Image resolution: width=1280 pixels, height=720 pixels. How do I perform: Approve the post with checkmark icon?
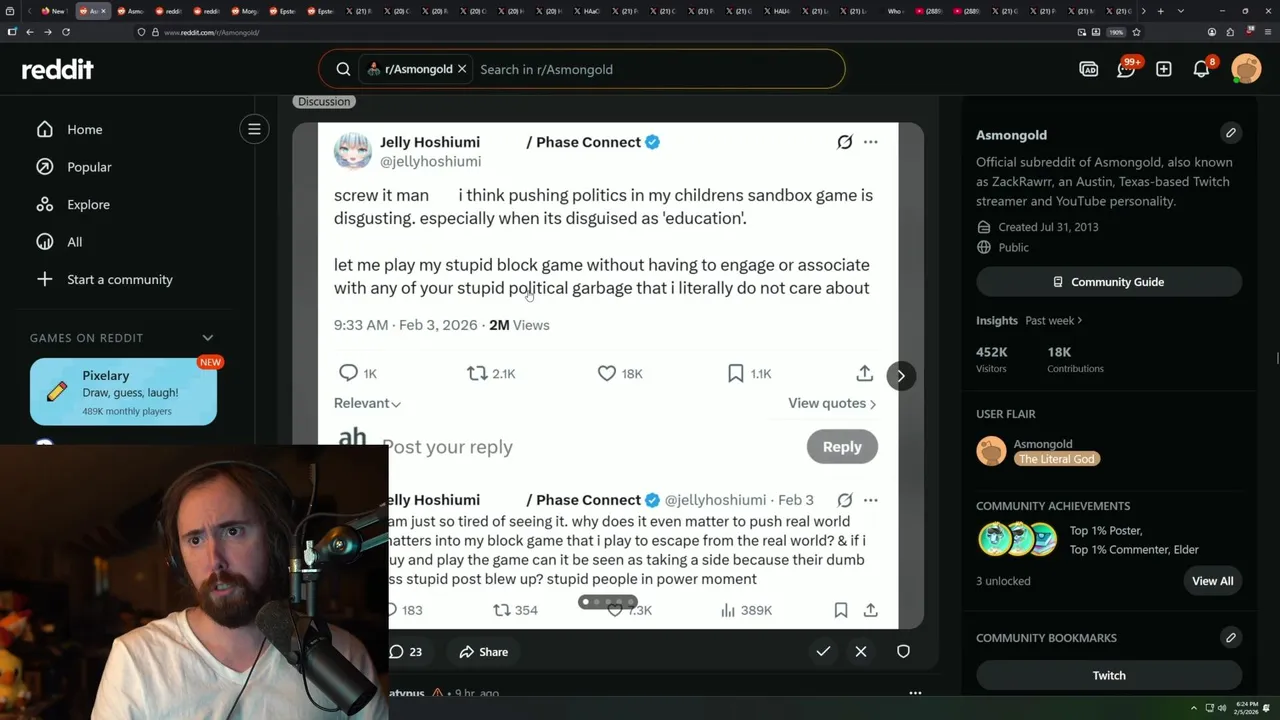(823, 652)
